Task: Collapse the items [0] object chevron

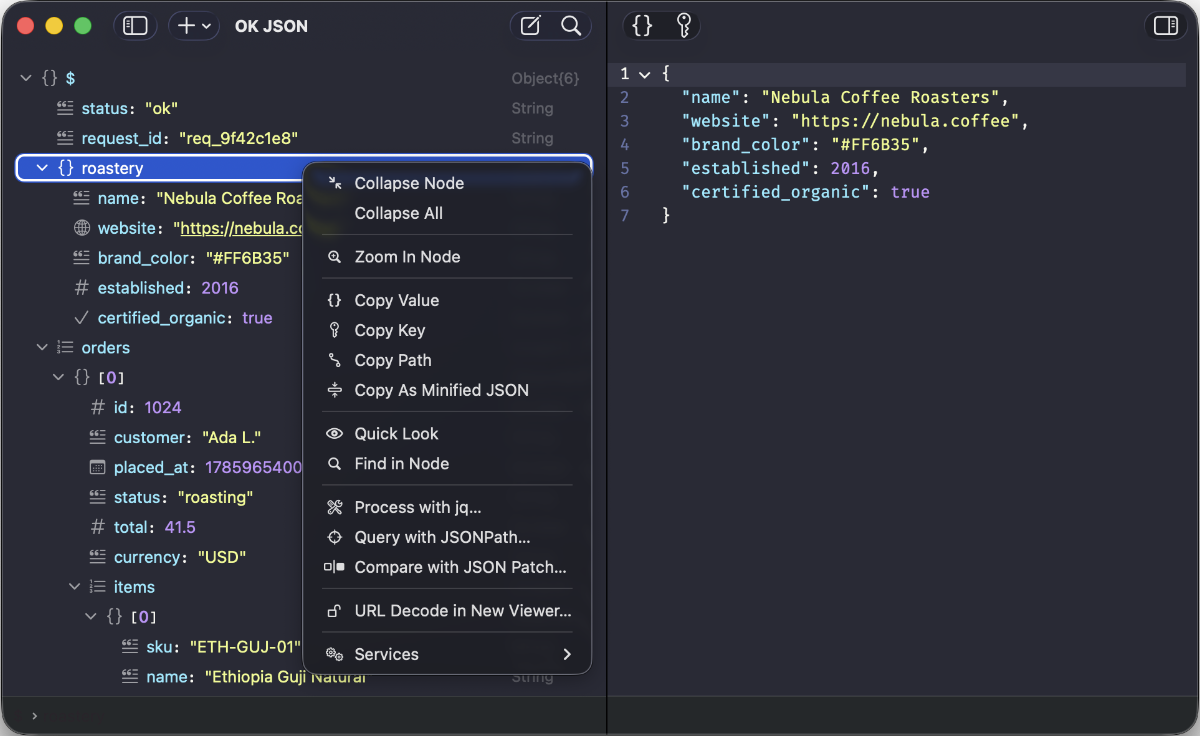Action: (90, 617)
